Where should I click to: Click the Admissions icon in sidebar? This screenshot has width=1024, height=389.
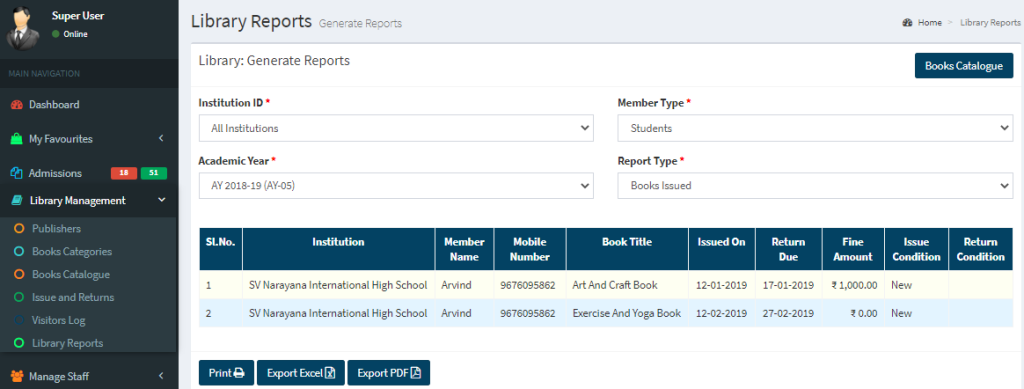coord(17,174)
